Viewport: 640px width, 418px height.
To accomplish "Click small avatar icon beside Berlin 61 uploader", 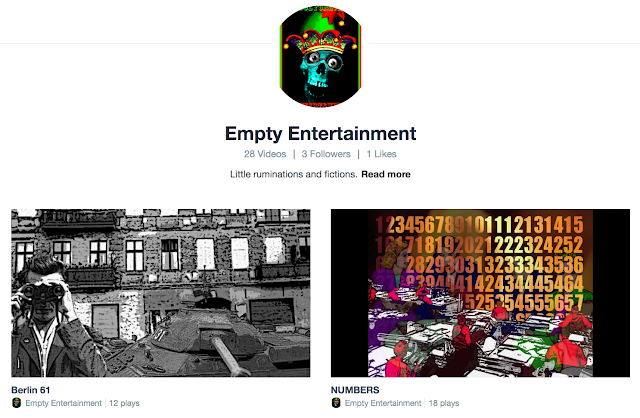I will click(x=16, y=403).
